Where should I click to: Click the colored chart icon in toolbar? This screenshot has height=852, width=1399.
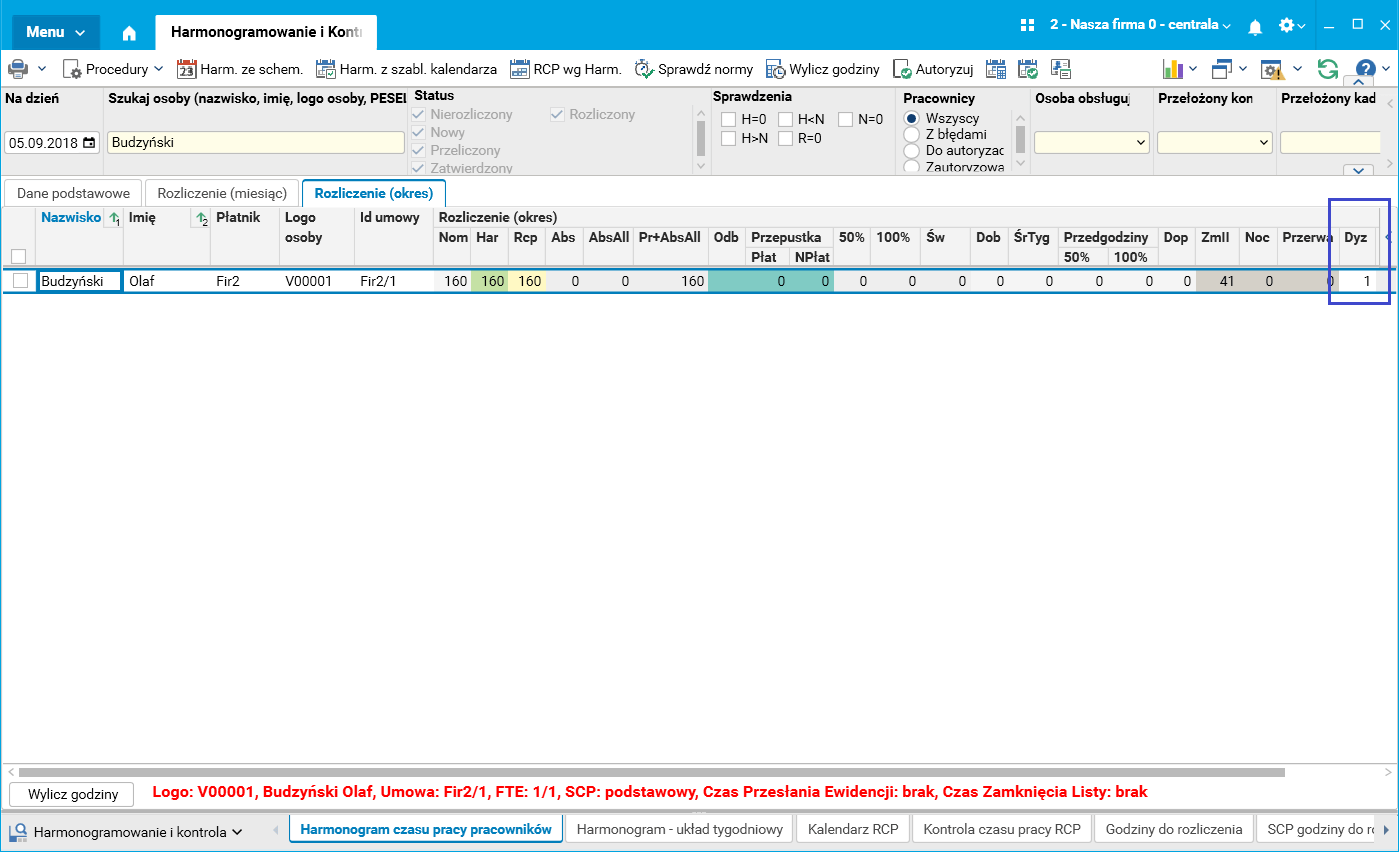(1173, 69)
